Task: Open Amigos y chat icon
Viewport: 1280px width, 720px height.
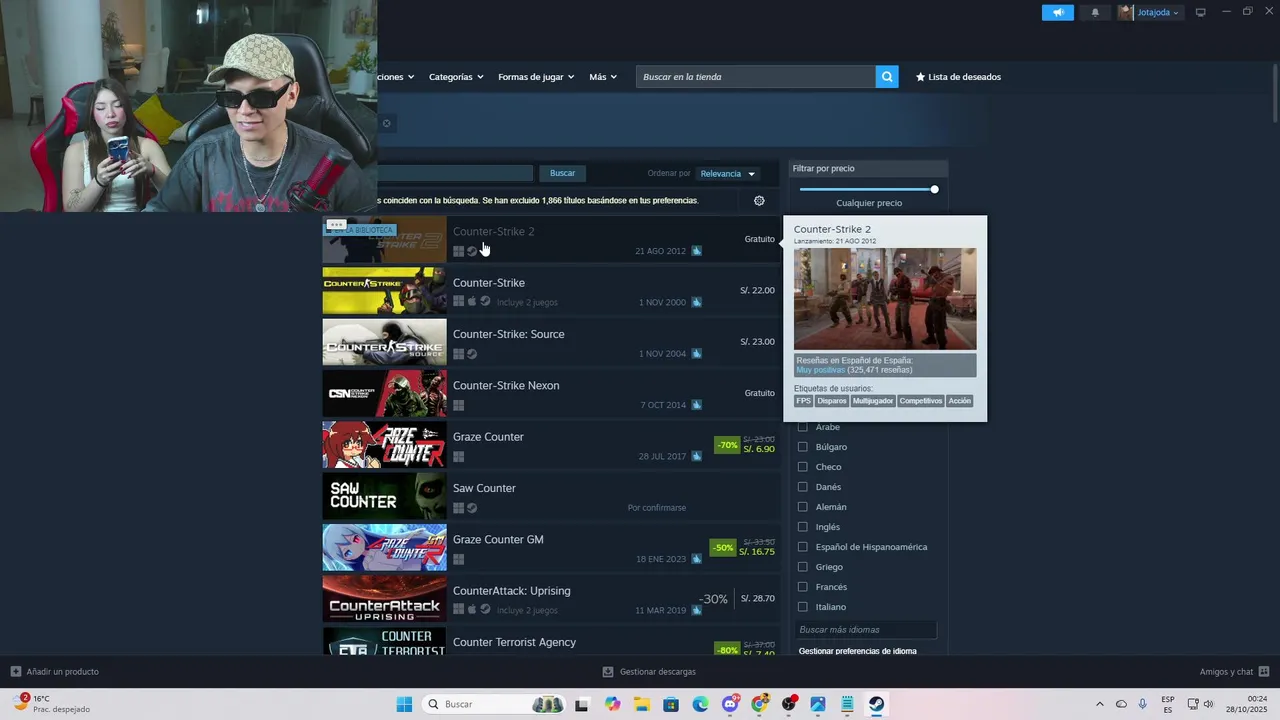Action: tap(1264, 671)
